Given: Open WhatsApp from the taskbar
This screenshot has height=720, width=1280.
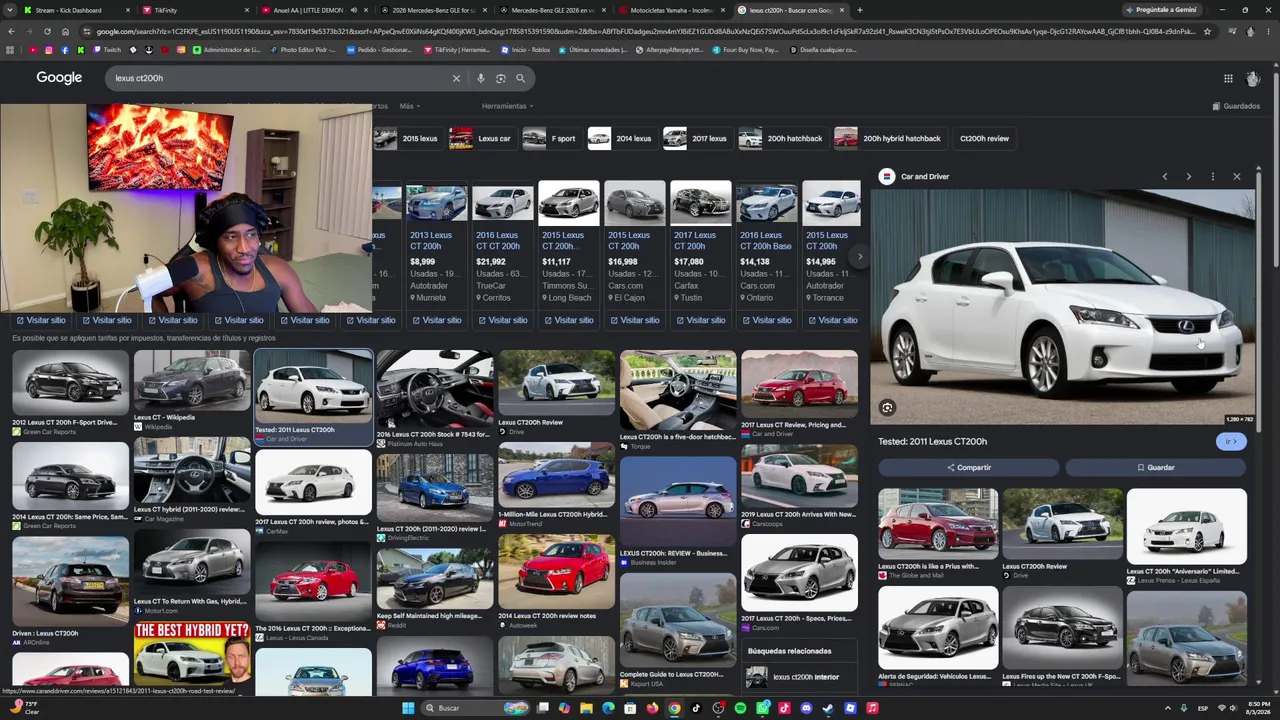Looking at the screenshot, I should tap(762, 708).
